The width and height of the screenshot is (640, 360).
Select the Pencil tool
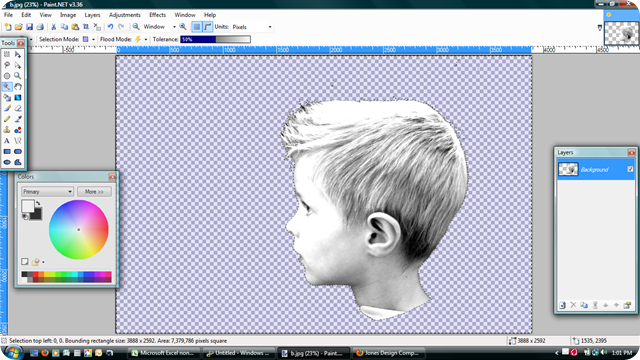7,119
